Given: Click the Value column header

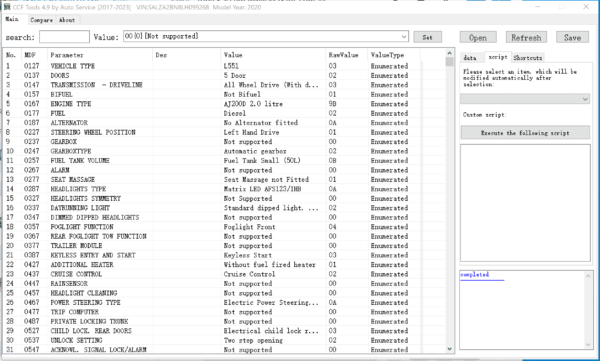Looking at the screenshot, I should pos(273,55).
